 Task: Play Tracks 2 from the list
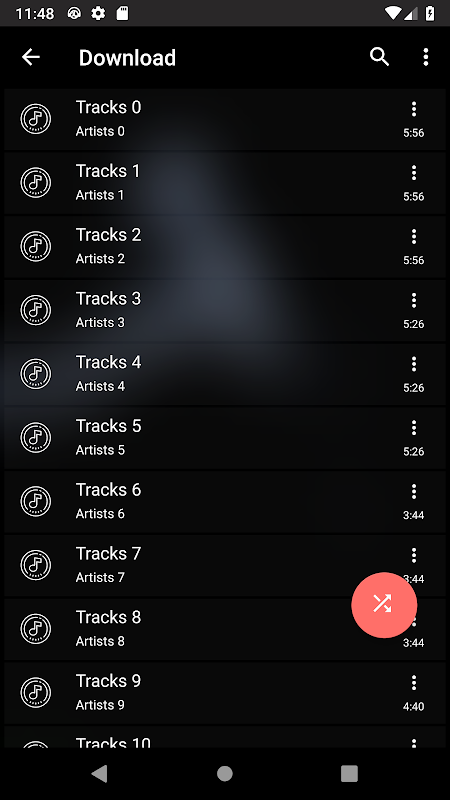[x=225, y=246]
